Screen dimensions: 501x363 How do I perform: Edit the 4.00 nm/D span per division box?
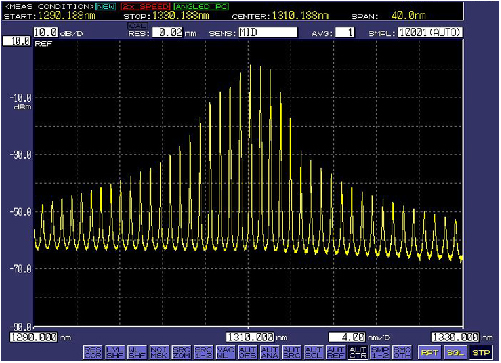coord(347,337)
